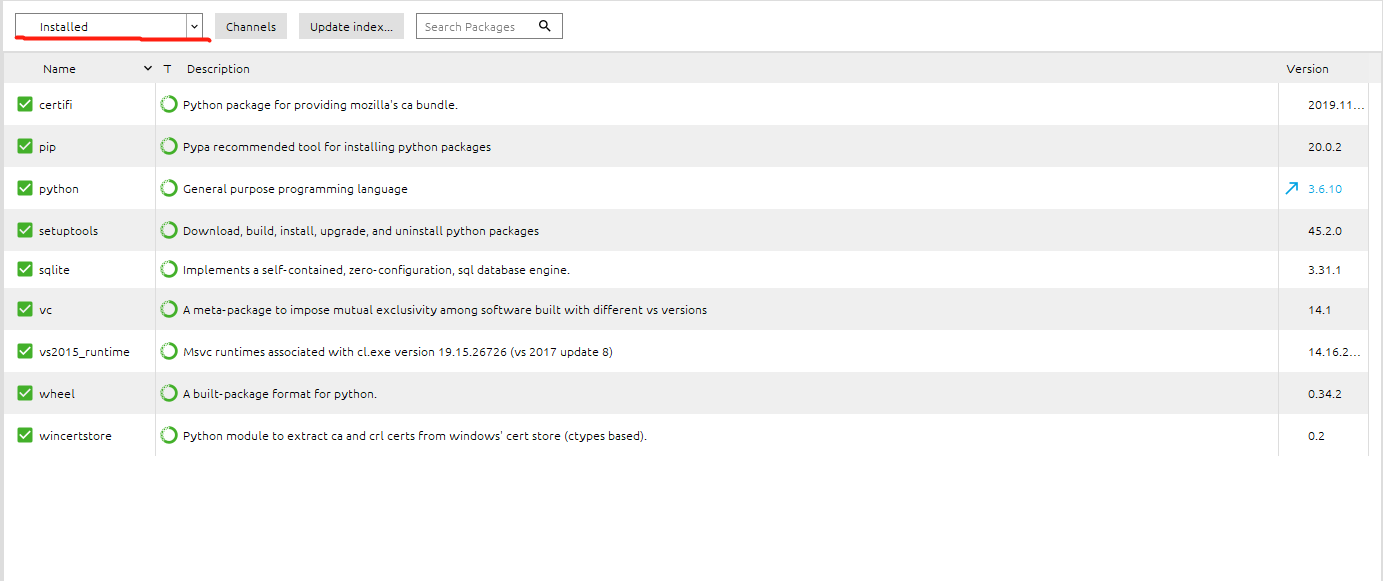Click the sqlite package type circle icon
Image resolution: width=1385 pixels, height=581 pixels.
coord(169,269)
